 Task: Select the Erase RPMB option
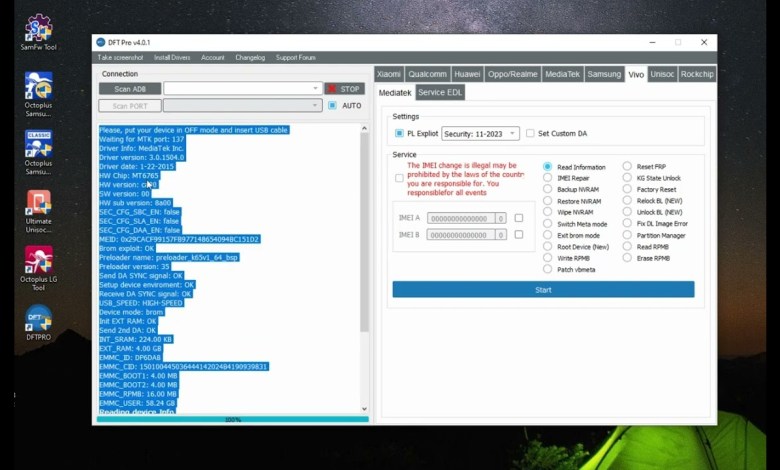click(x=627, y=258)
